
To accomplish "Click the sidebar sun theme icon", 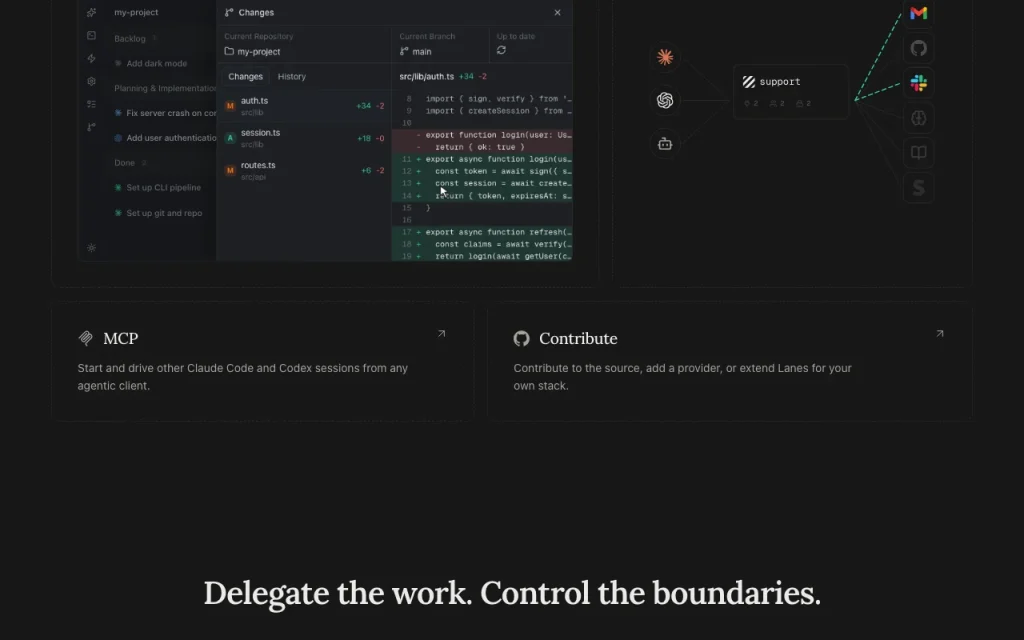I will (91, 248).
